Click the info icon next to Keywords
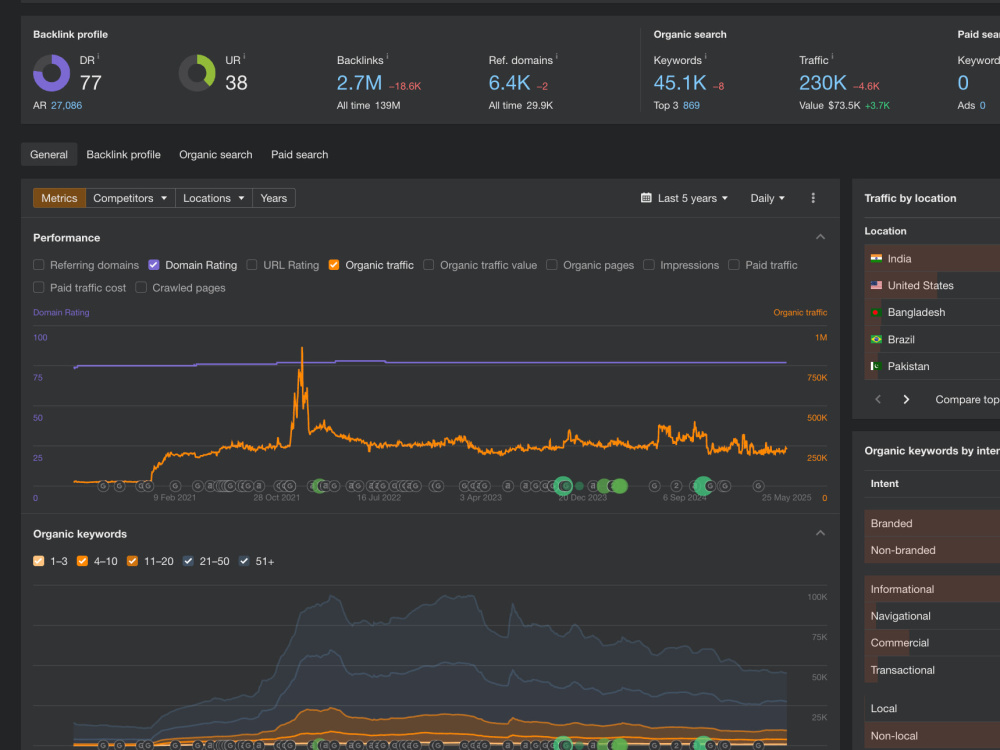 (x=705, y=57)
